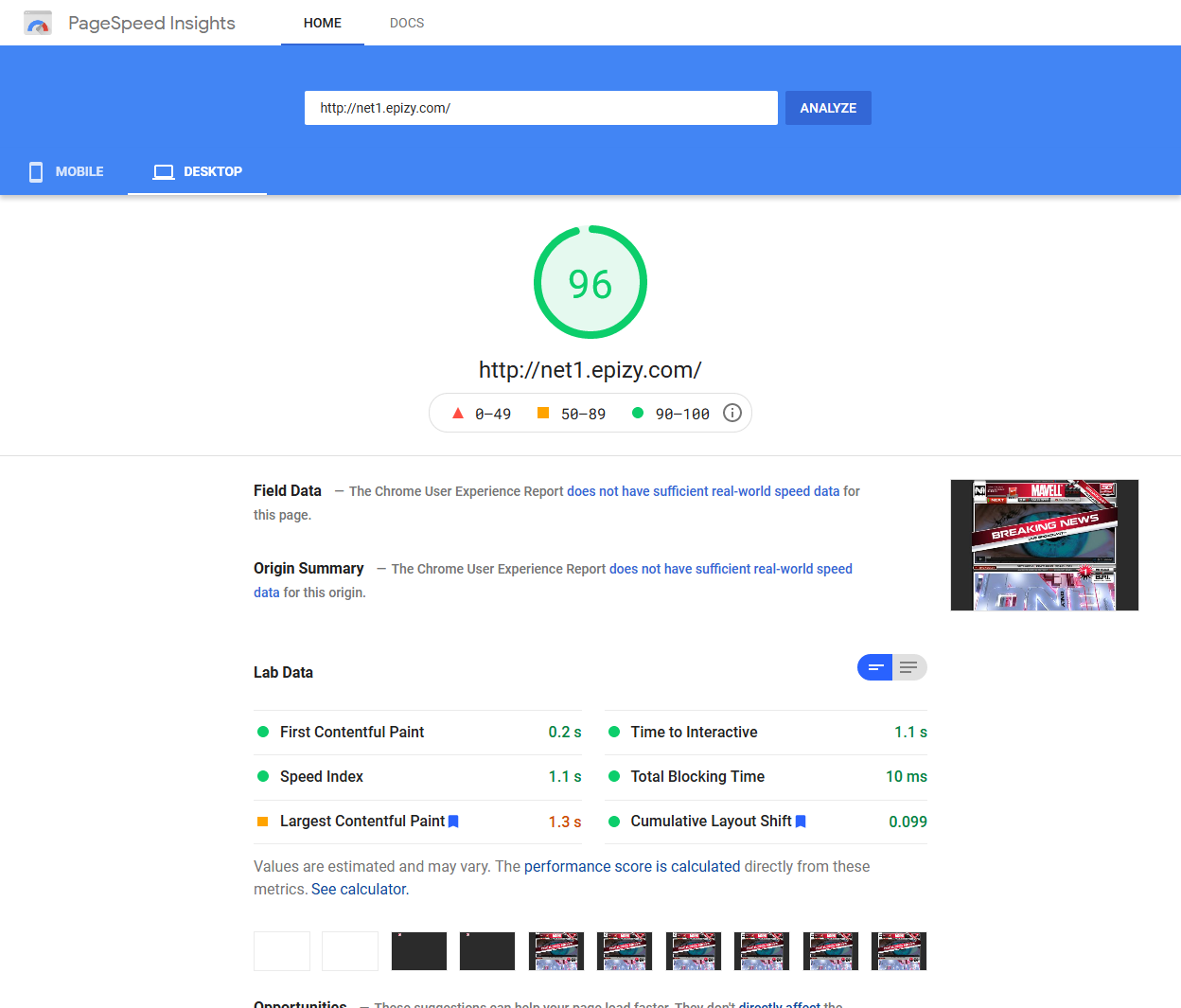The image size is (1181, 1008).
Task: Switch Lab Data to expanded descriptions view
Action: tap(909, 667)
